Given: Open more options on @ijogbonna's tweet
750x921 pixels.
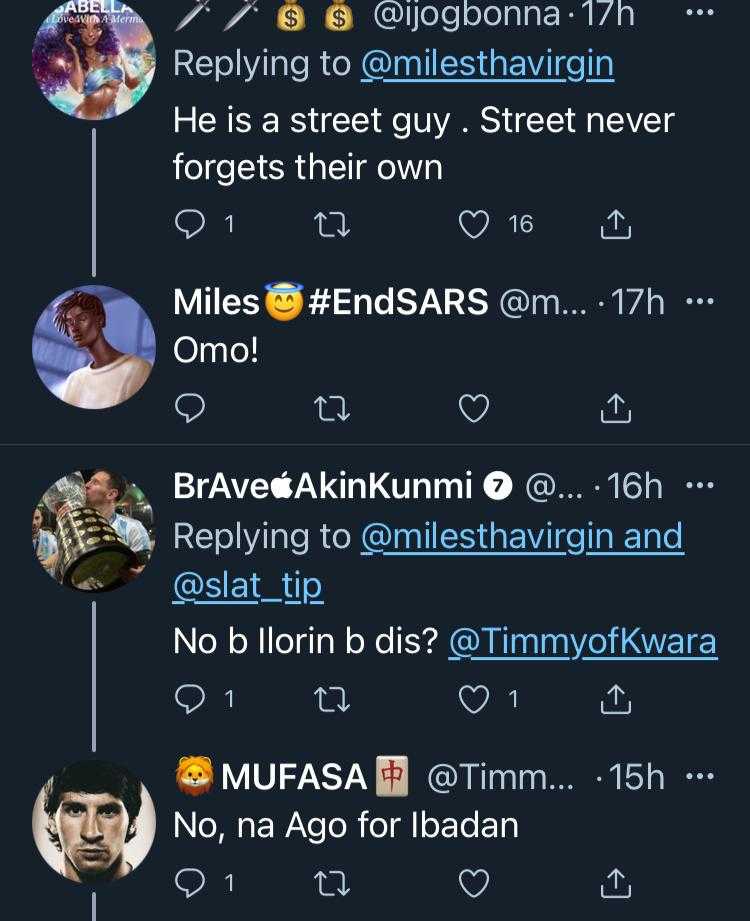Looking at the screenshot, I should (x=699, y=15).
